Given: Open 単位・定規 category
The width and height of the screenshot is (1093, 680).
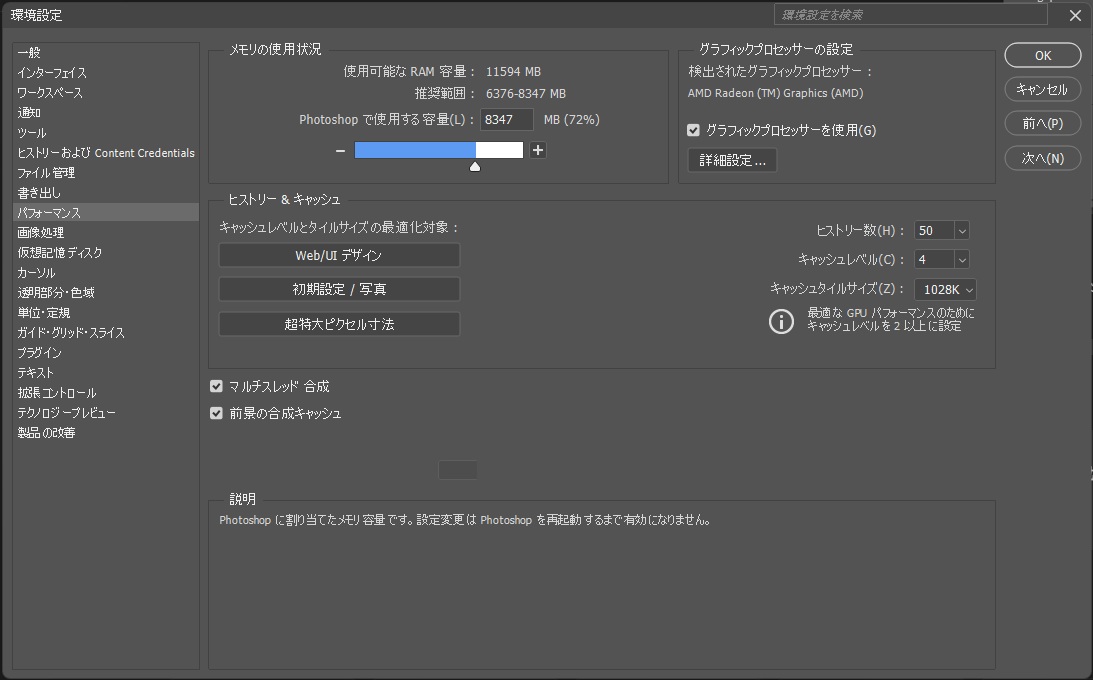Looking at the screenshot, I should [106, 313].
